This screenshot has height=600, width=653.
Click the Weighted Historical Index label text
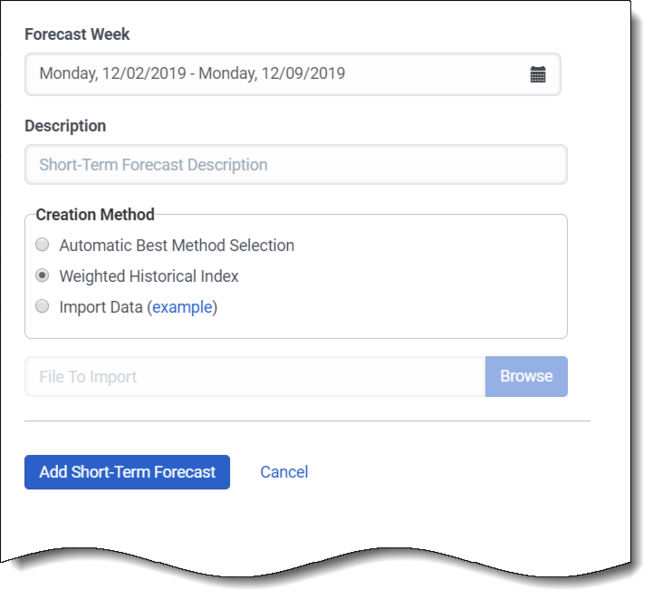(149, 276)
